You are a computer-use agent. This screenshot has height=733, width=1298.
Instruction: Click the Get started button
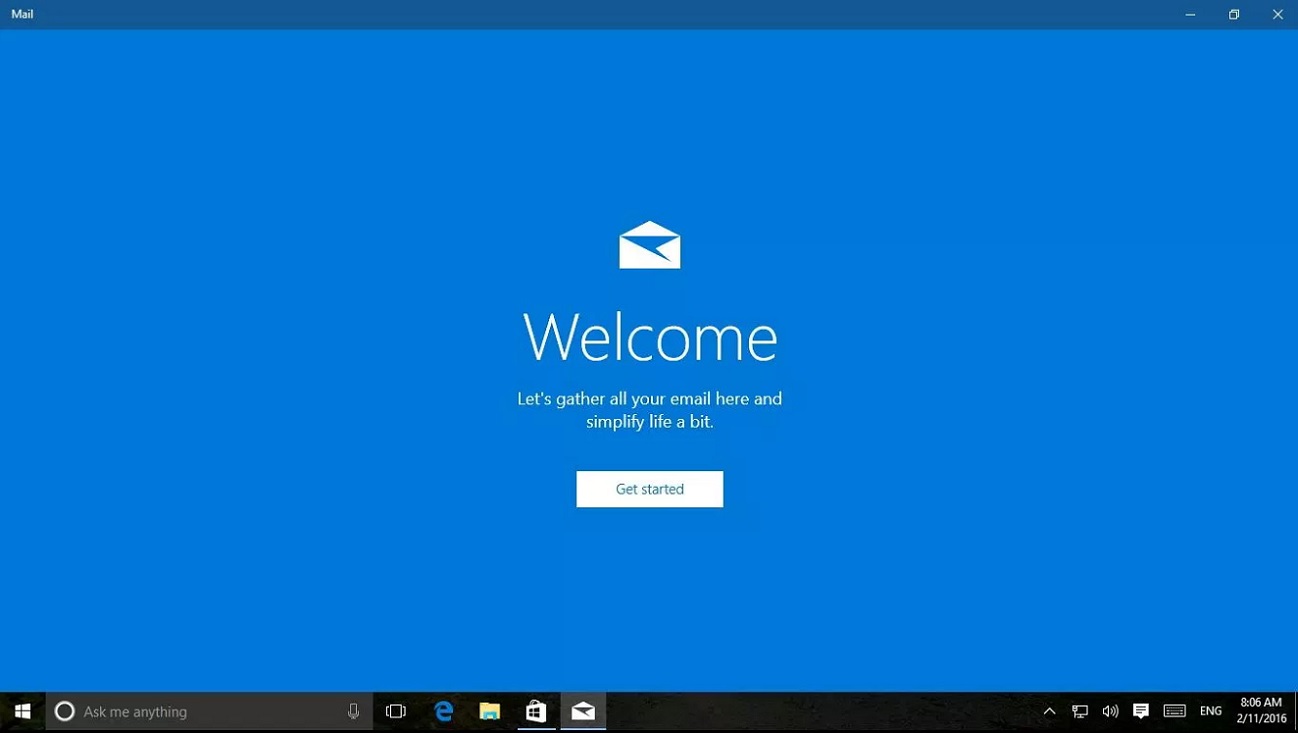tap(649, 489)
